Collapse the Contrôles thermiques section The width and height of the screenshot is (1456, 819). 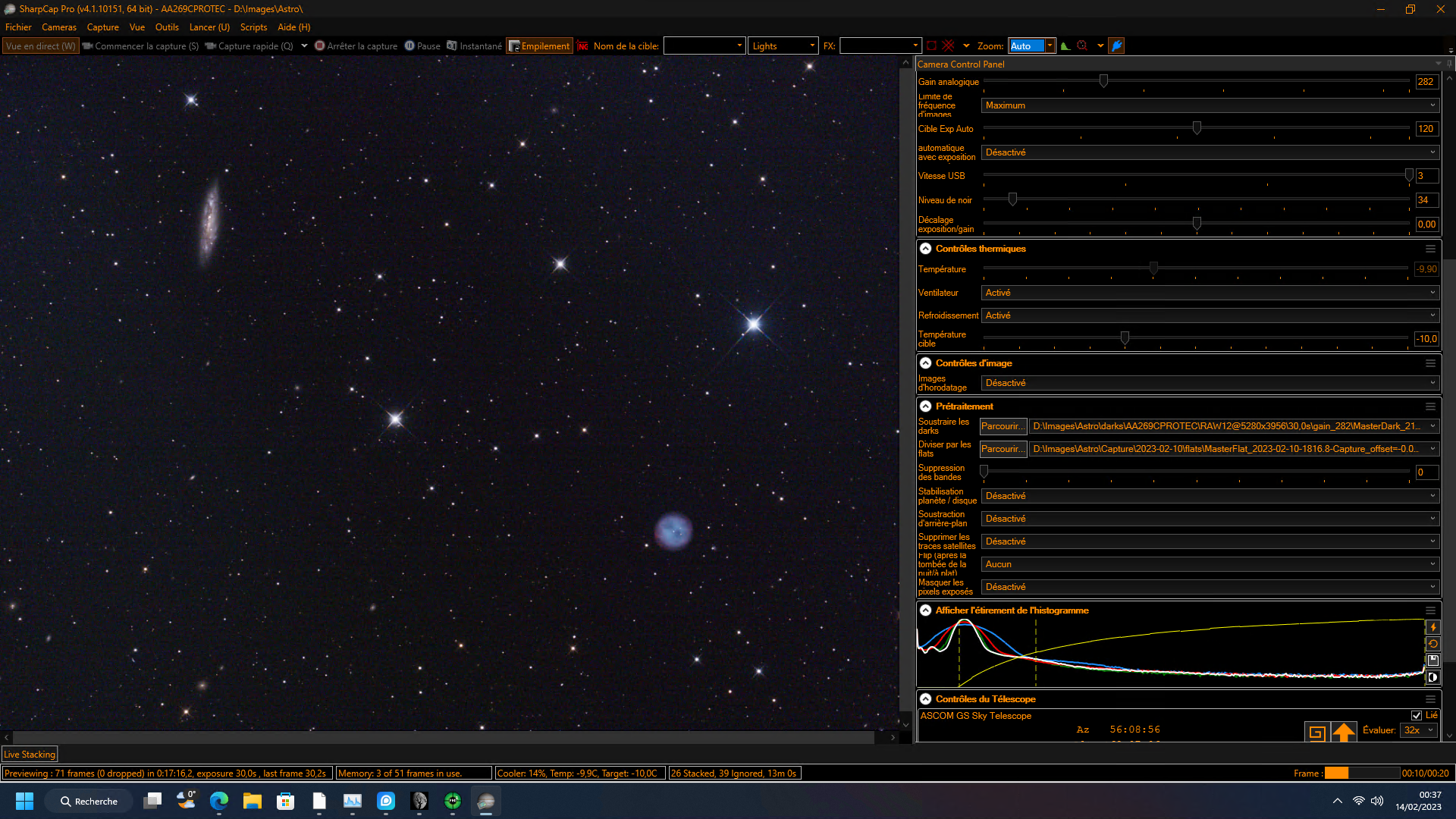925,249
